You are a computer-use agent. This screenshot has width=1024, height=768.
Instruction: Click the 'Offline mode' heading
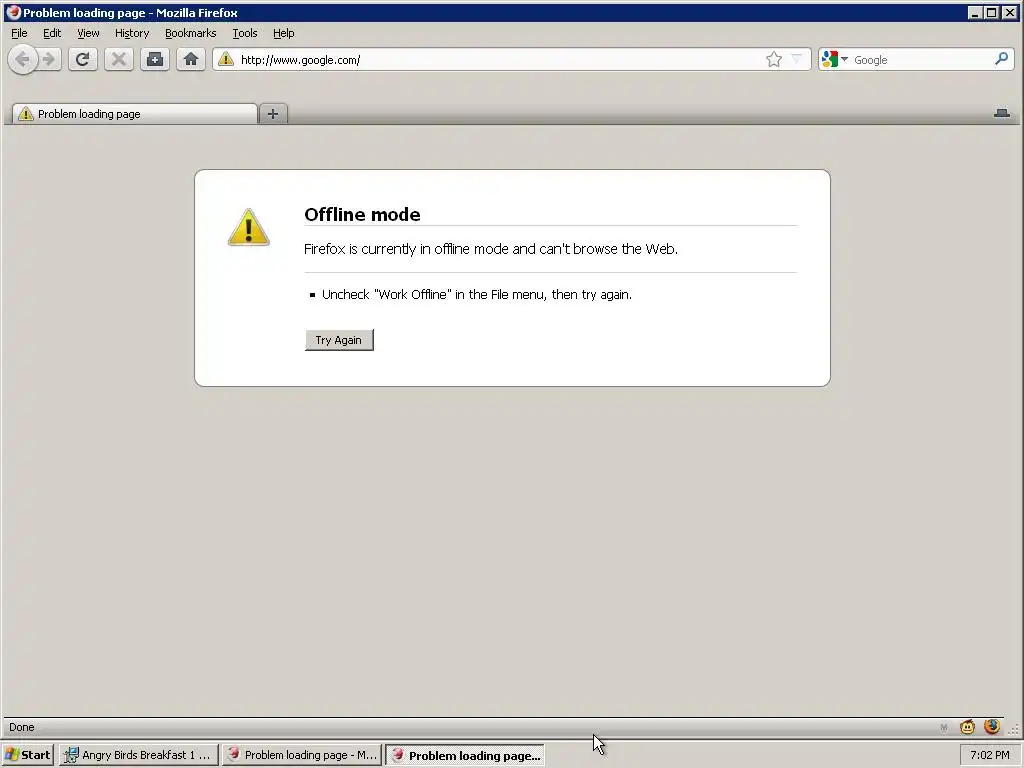tap(362, 214)
